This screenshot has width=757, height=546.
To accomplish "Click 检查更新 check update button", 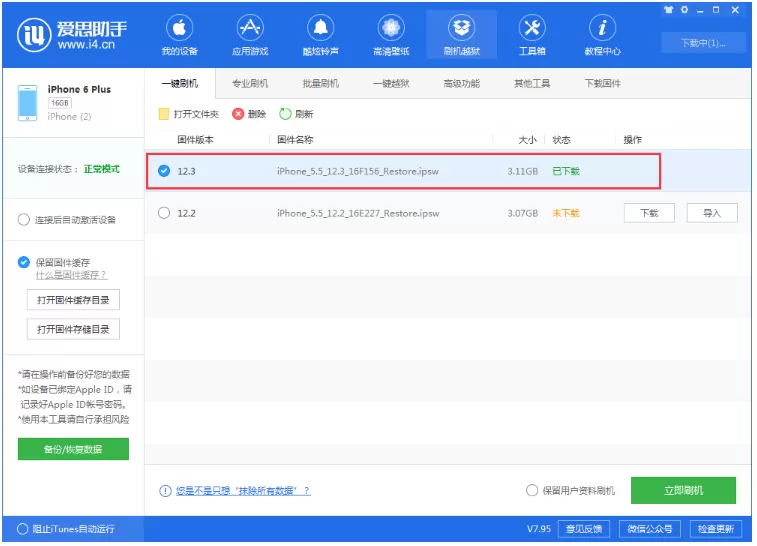I will point(716,530).
